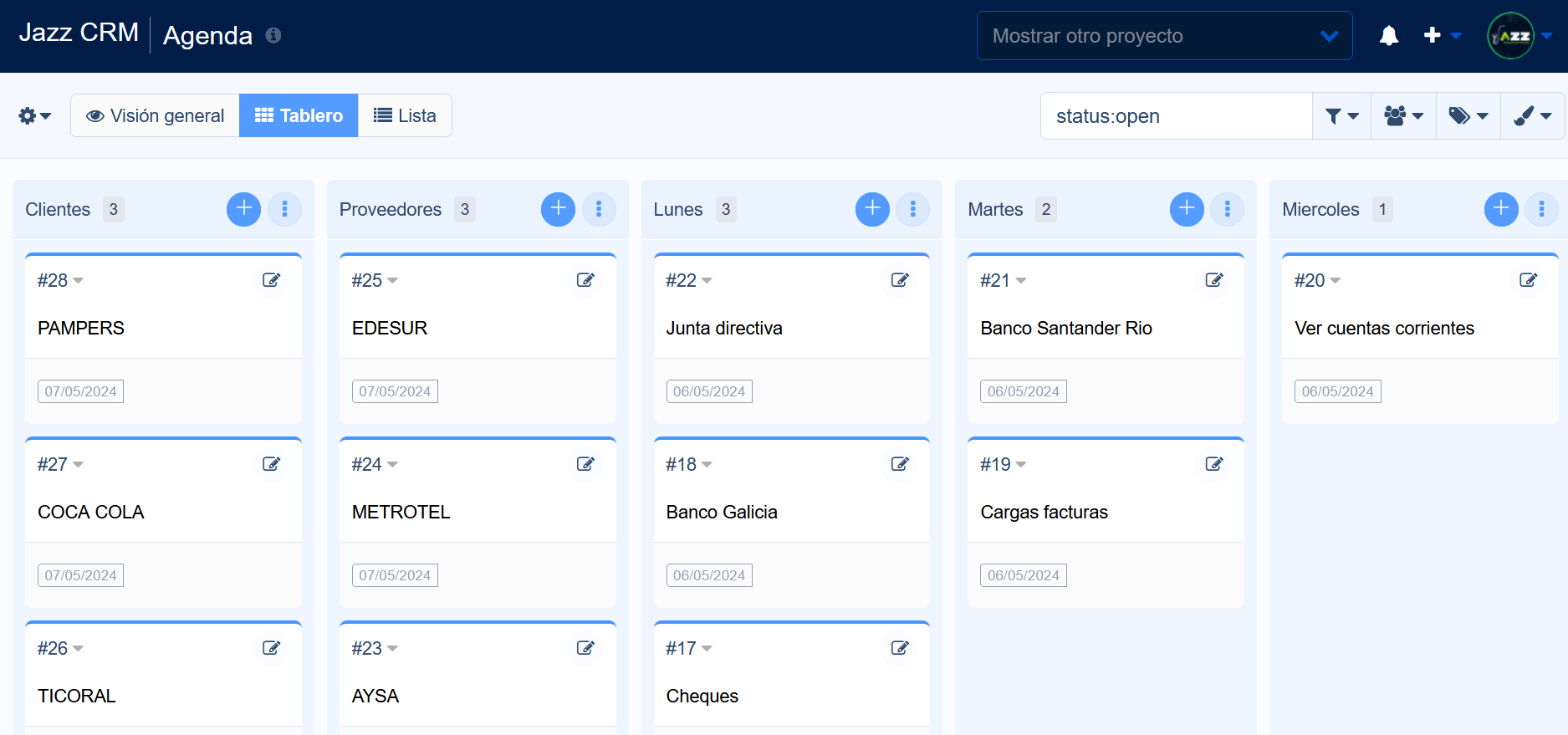Open the COCA COLA task
Screen dimensions: 1568x735
(91, 512)
